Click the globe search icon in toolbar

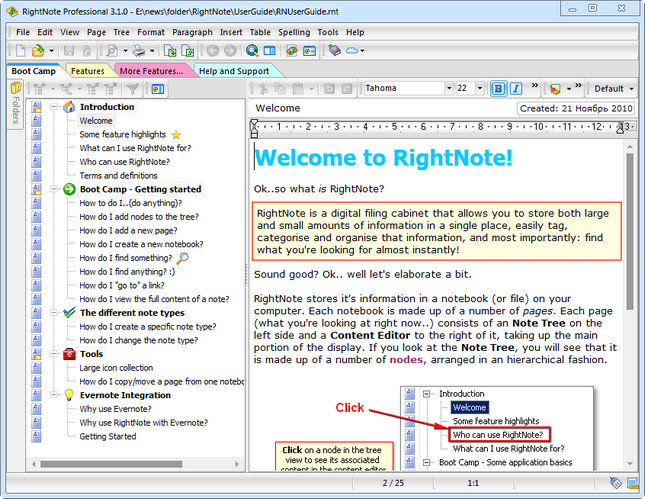pyautogui.click(x=251, y=50)
